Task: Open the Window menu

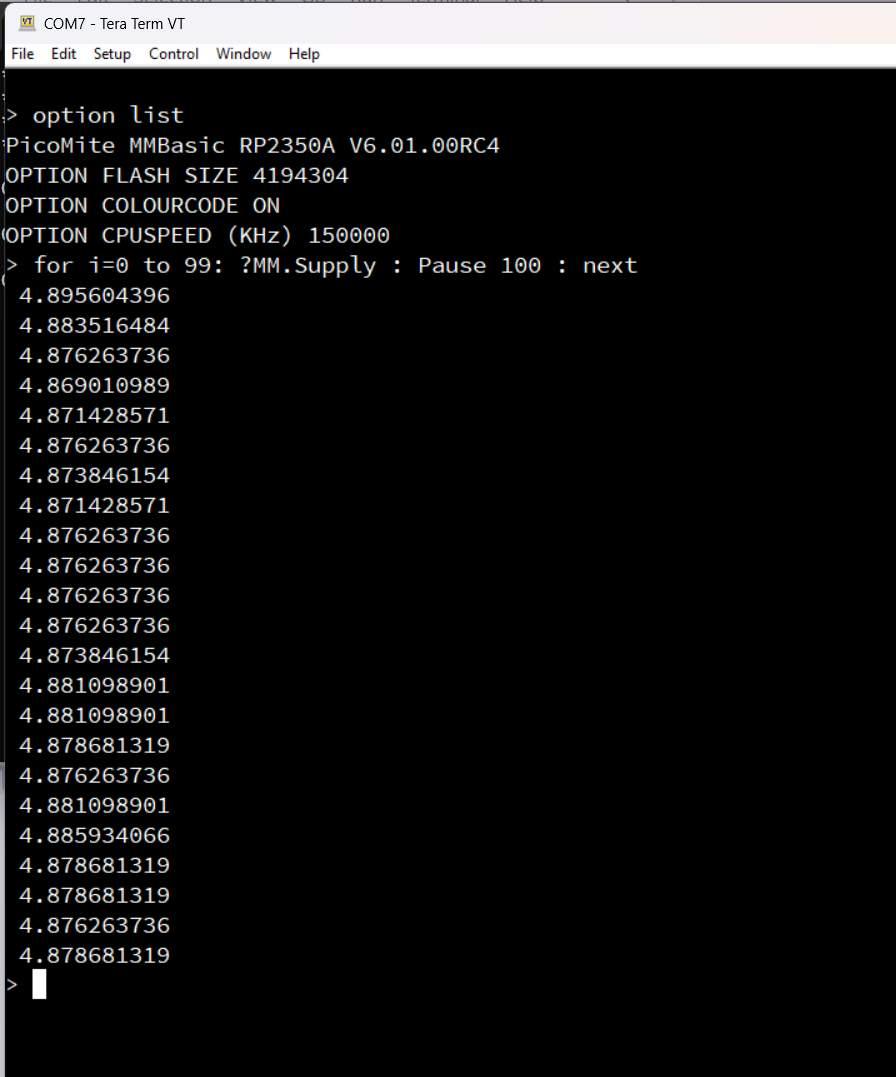Action: click(x=243, y=54)
